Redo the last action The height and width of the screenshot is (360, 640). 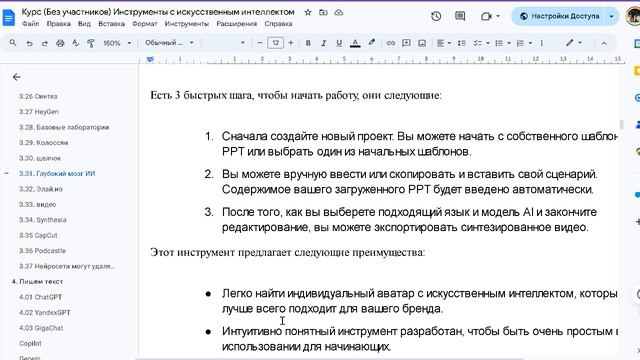(x=45, y=43)
